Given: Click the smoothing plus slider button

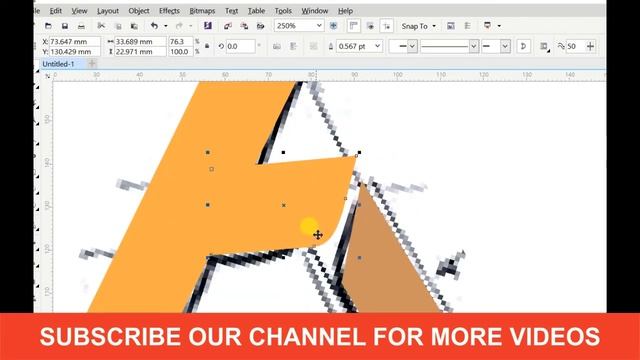Looking at the screenshot, I should pyautogui.click(x=591, y=46).
